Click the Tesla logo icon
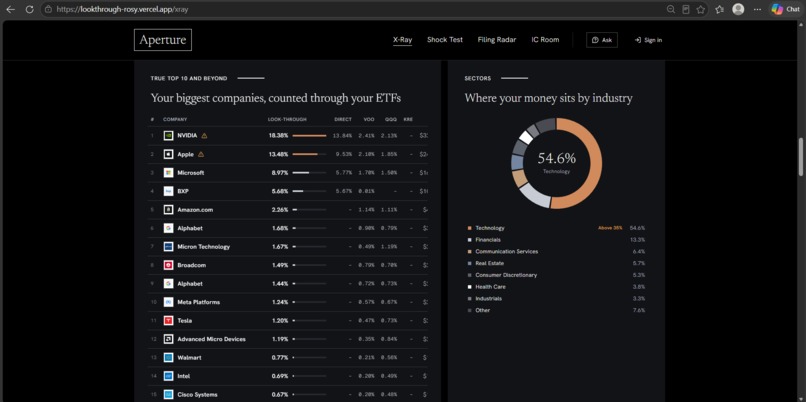 point(168,321)
